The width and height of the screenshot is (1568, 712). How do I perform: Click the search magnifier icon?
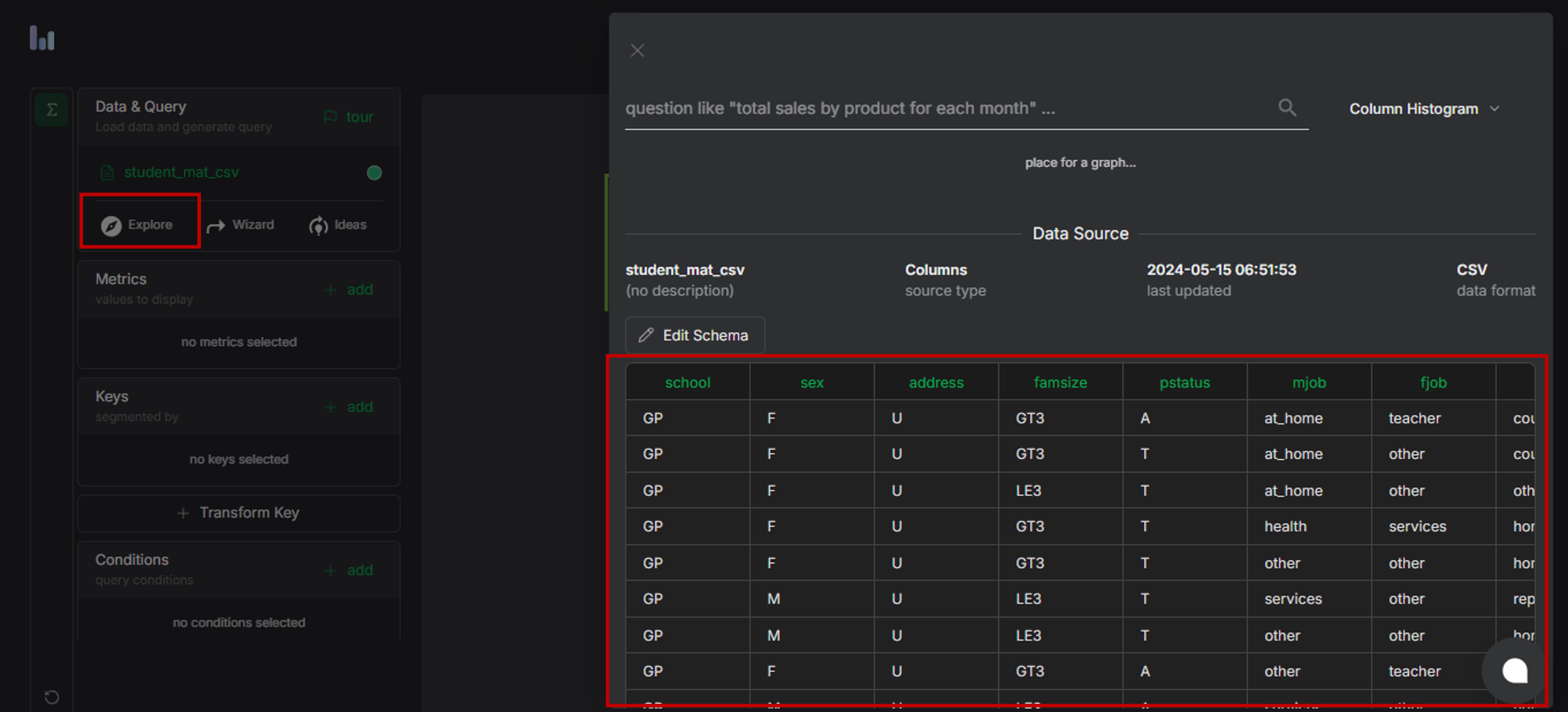pyautogui.click(x=1287, y=108)
